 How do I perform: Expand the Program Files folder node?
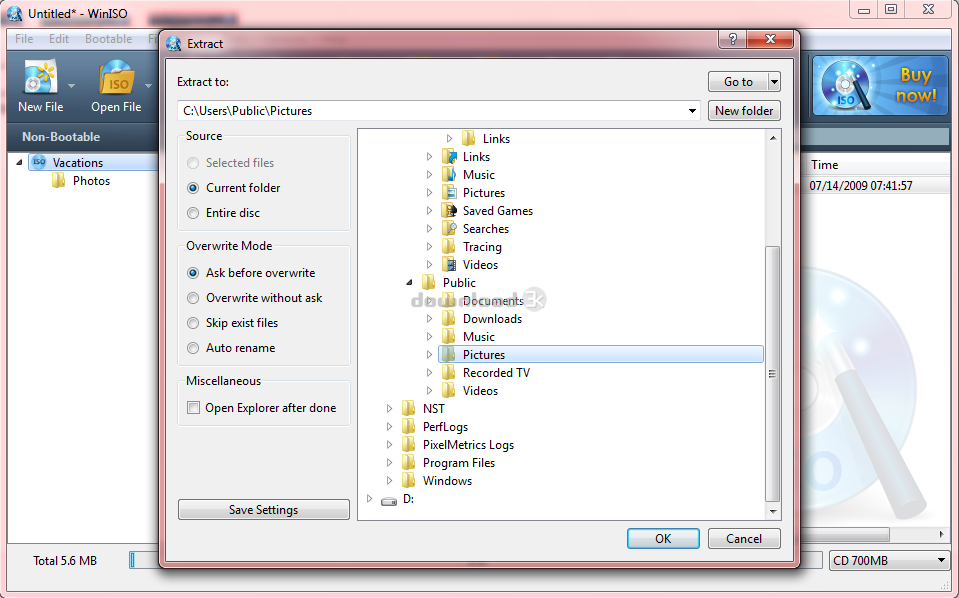tap(390, 463)
